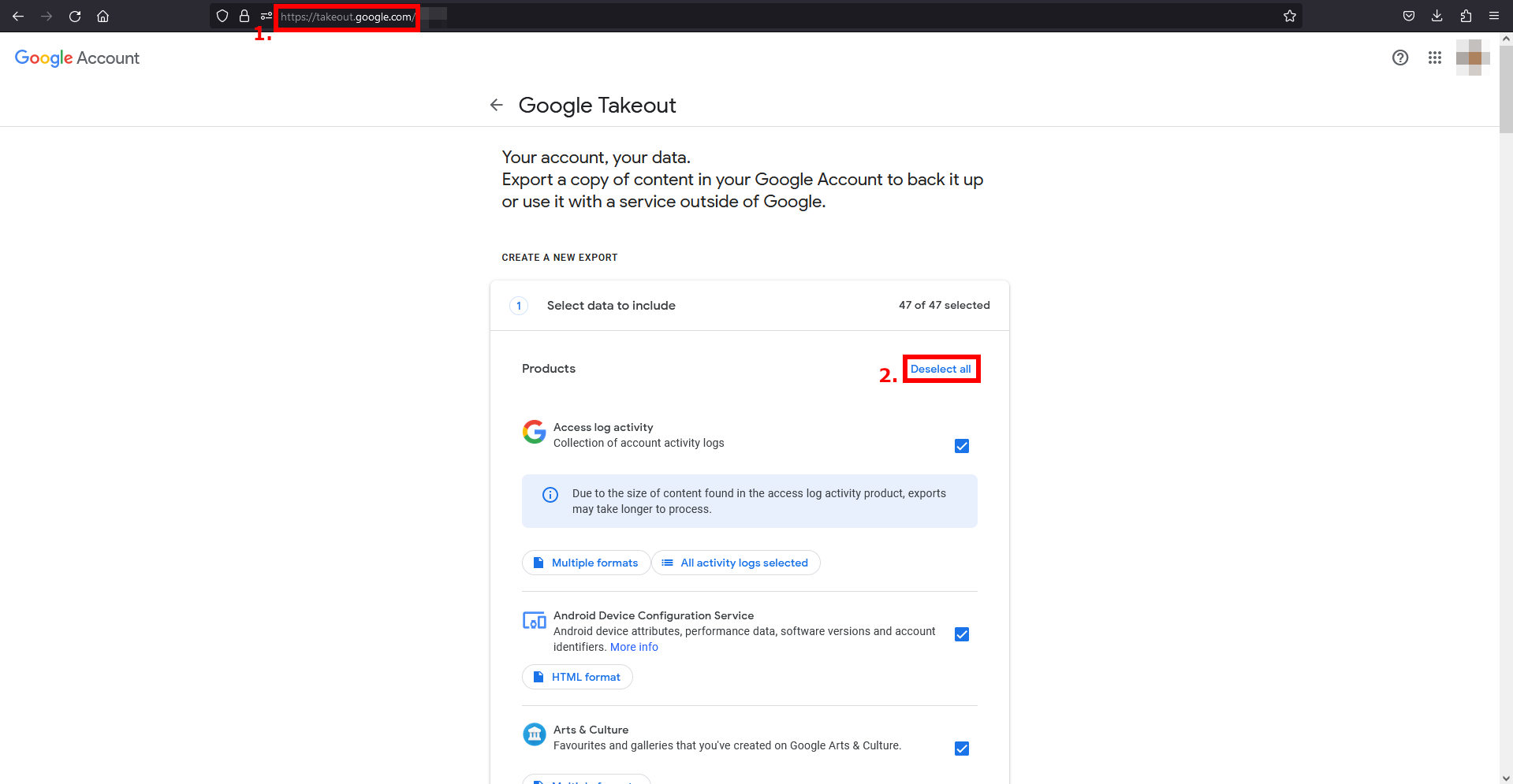Bookmark this page with star
Screen dimensions: 1513x784
coord(1290,16)
